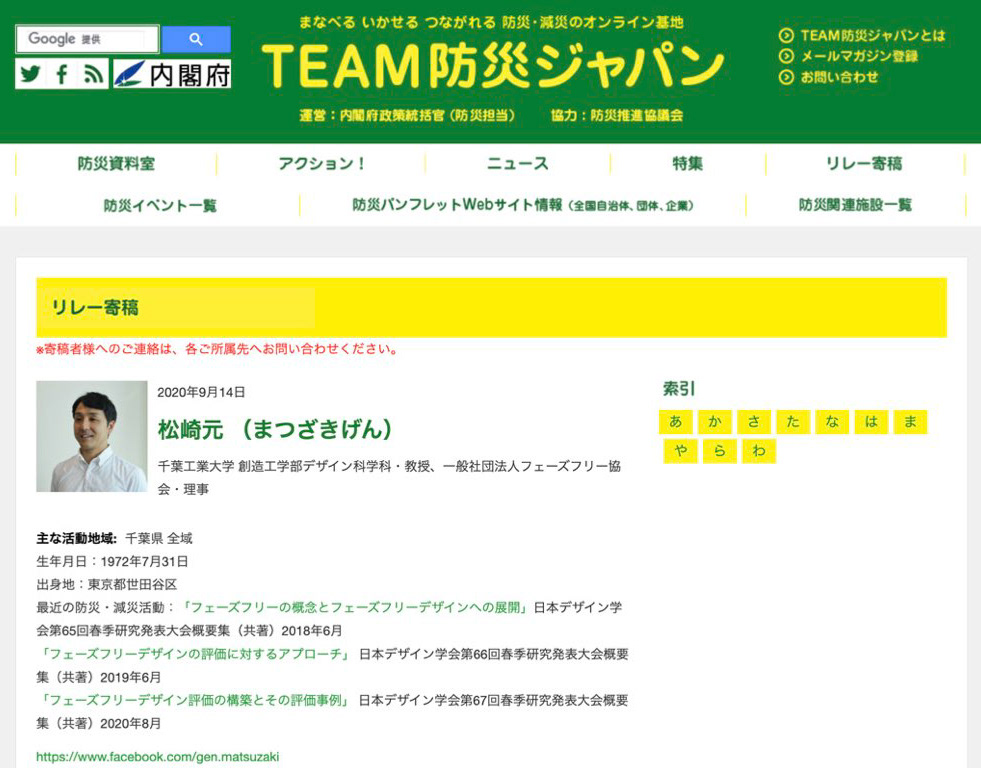Open link フェーズフリーの概念とフェーズフリーデザインへの展開
This screenshot has height=768, width=981.
355,607
